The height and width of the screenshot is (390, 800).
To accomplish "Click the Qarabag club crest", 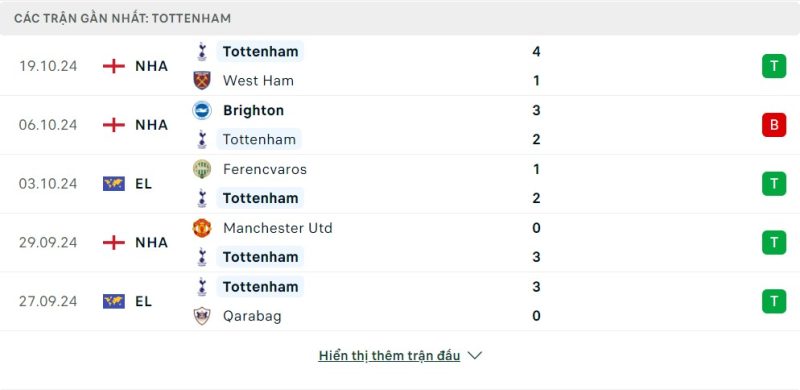I will (x=202, y=316).
